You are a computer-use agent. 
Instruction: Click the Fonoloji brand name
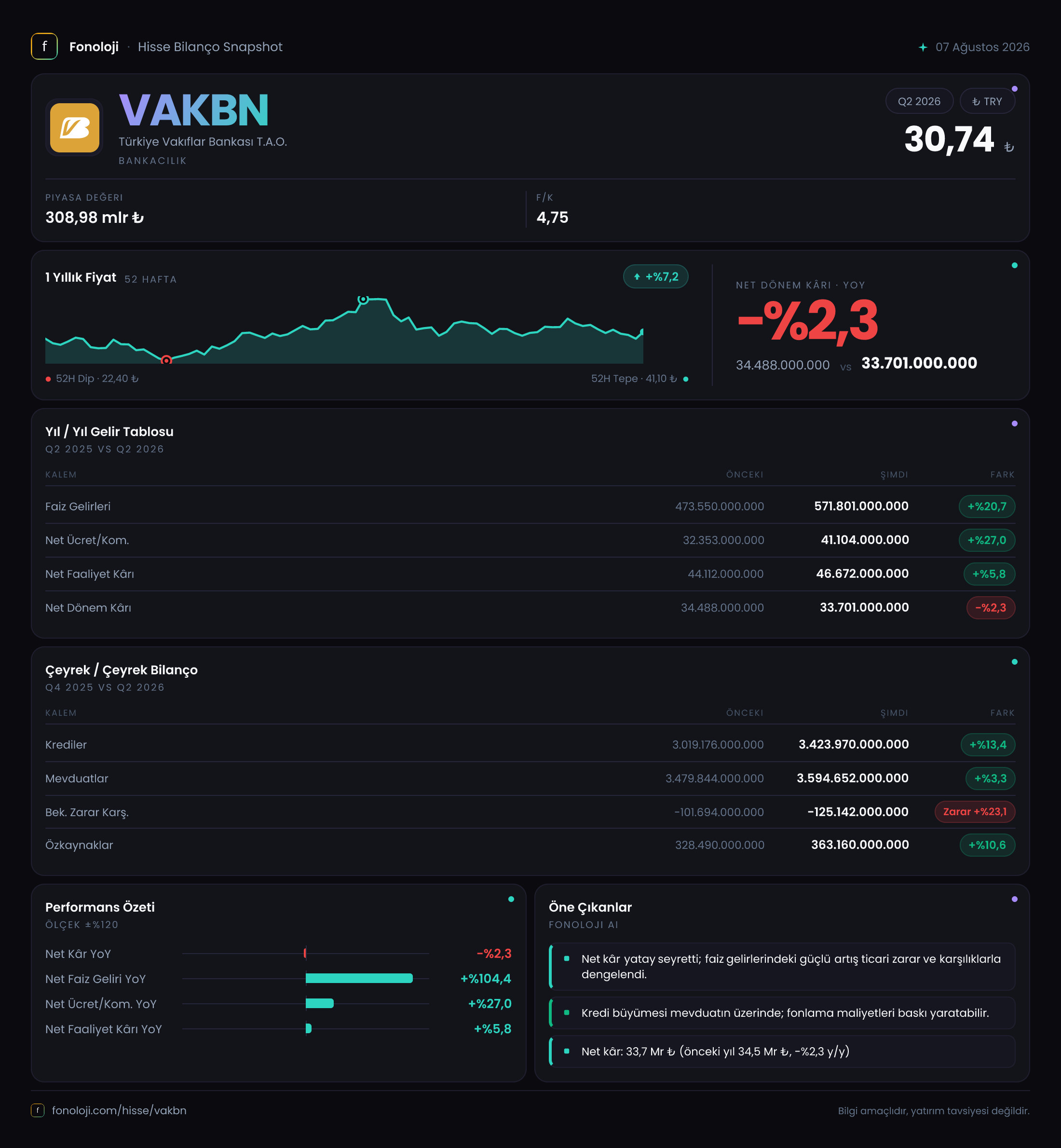(94, 47)
